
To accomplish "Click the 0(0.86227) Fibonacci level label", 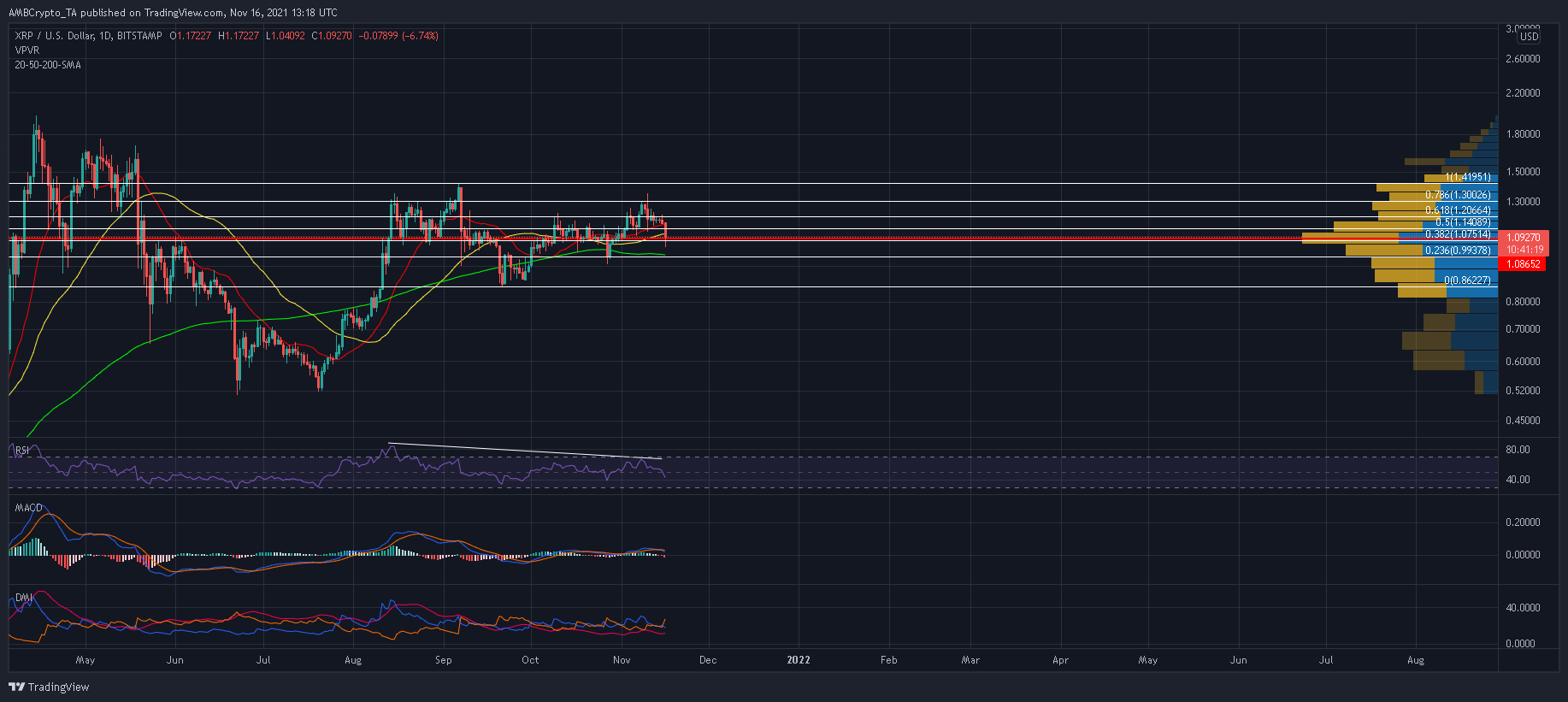I will (1468, 280).
